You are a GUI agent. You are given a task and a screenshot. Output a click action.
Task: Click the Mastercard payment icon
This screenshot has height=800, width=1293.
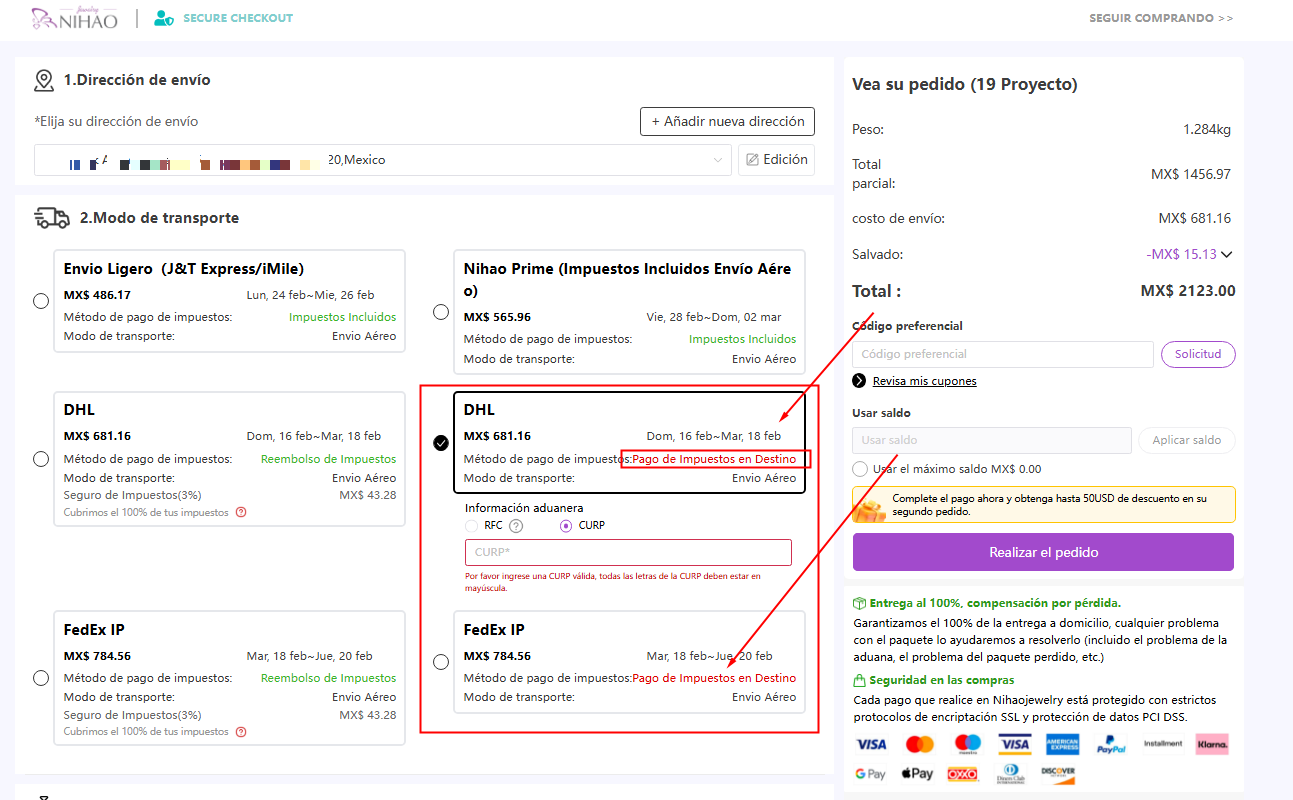pyautogui.click(x=920, y=745)
